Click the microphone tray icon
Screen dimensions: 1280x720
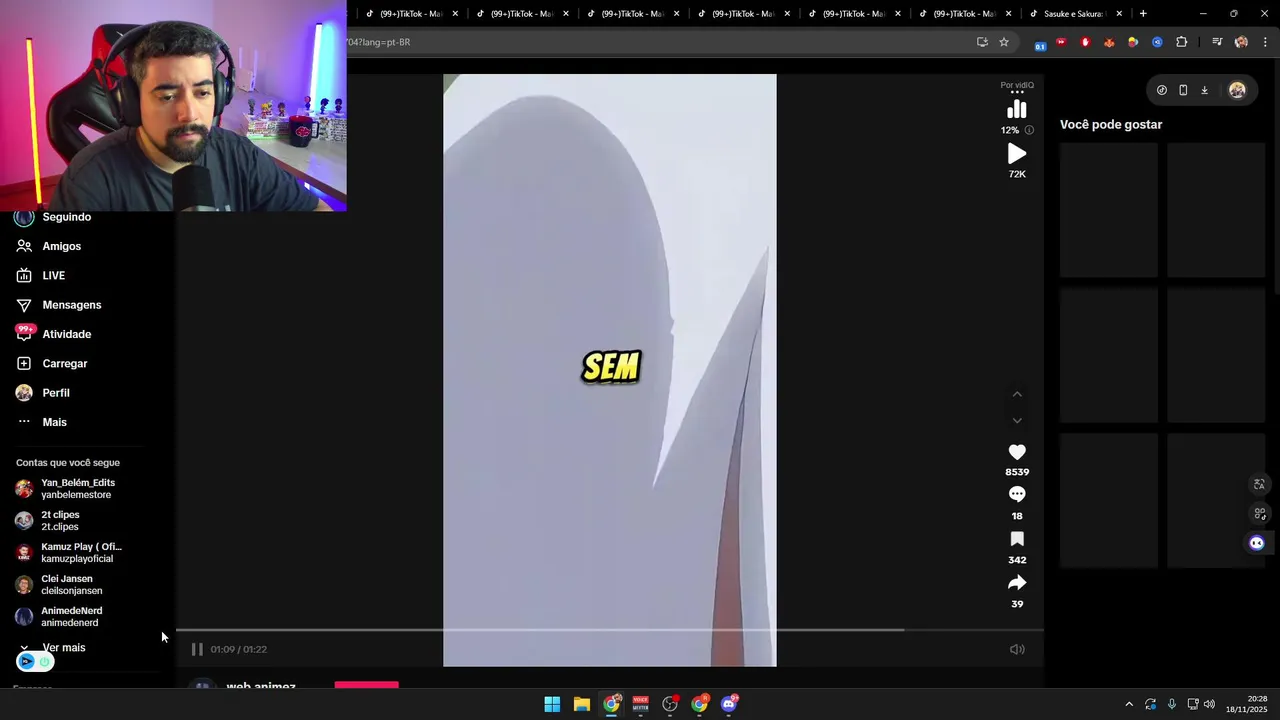point(1172,704)
